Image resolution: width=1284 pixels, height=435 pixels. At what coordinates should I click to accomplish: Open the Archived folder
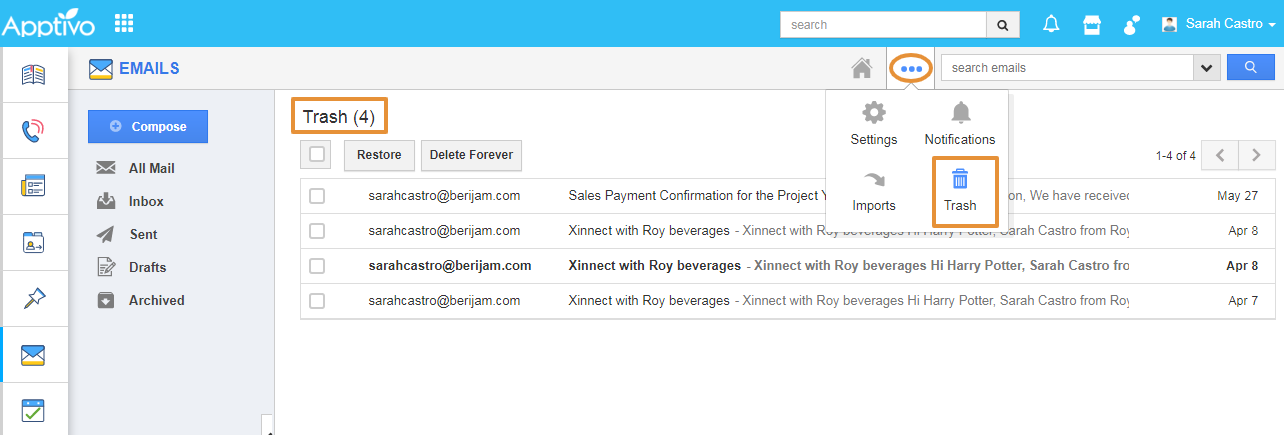point(156,300)
